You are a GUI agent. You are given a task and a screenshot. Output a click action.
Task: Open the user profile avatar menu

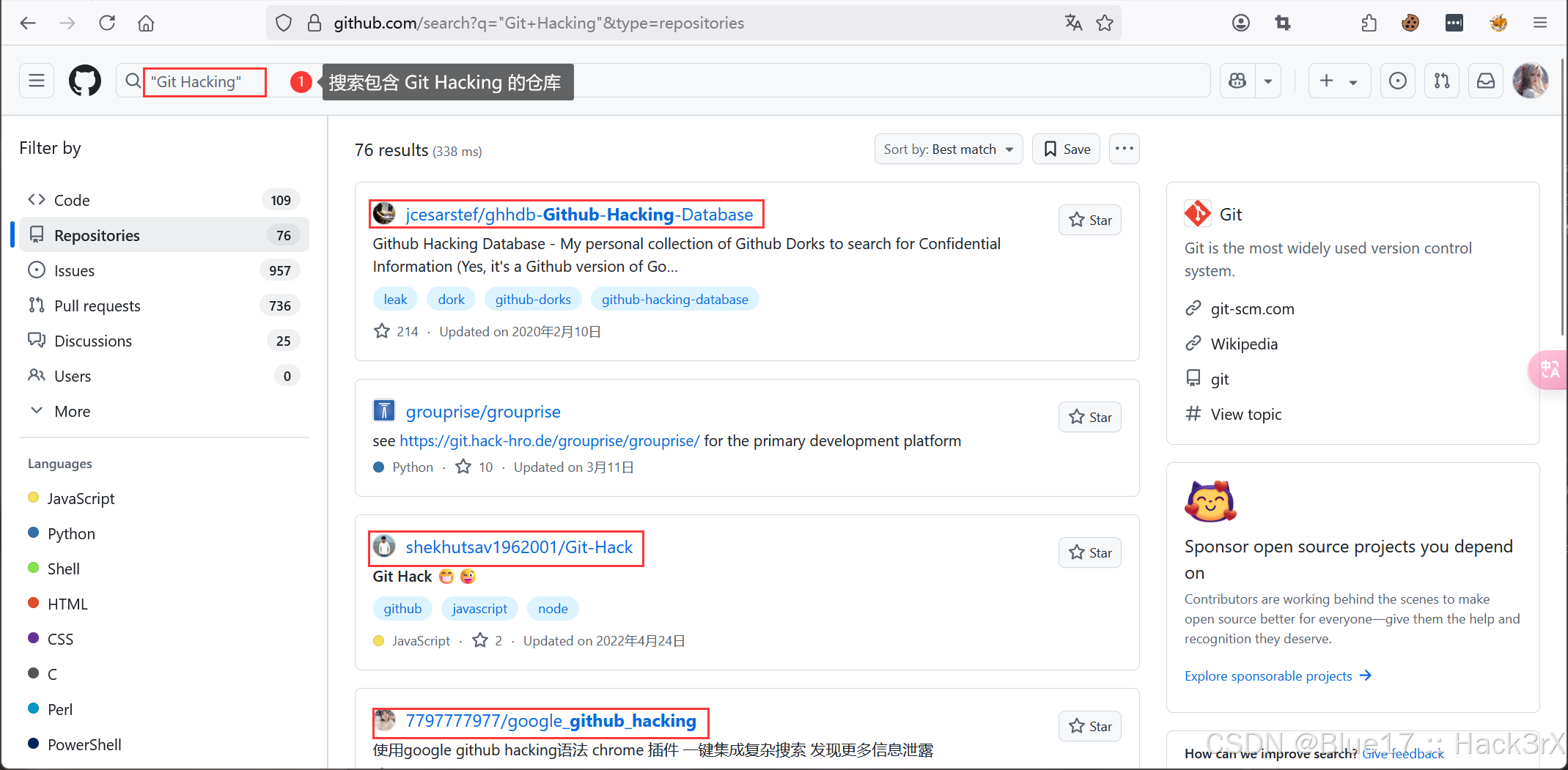[x=1531, y=81]
